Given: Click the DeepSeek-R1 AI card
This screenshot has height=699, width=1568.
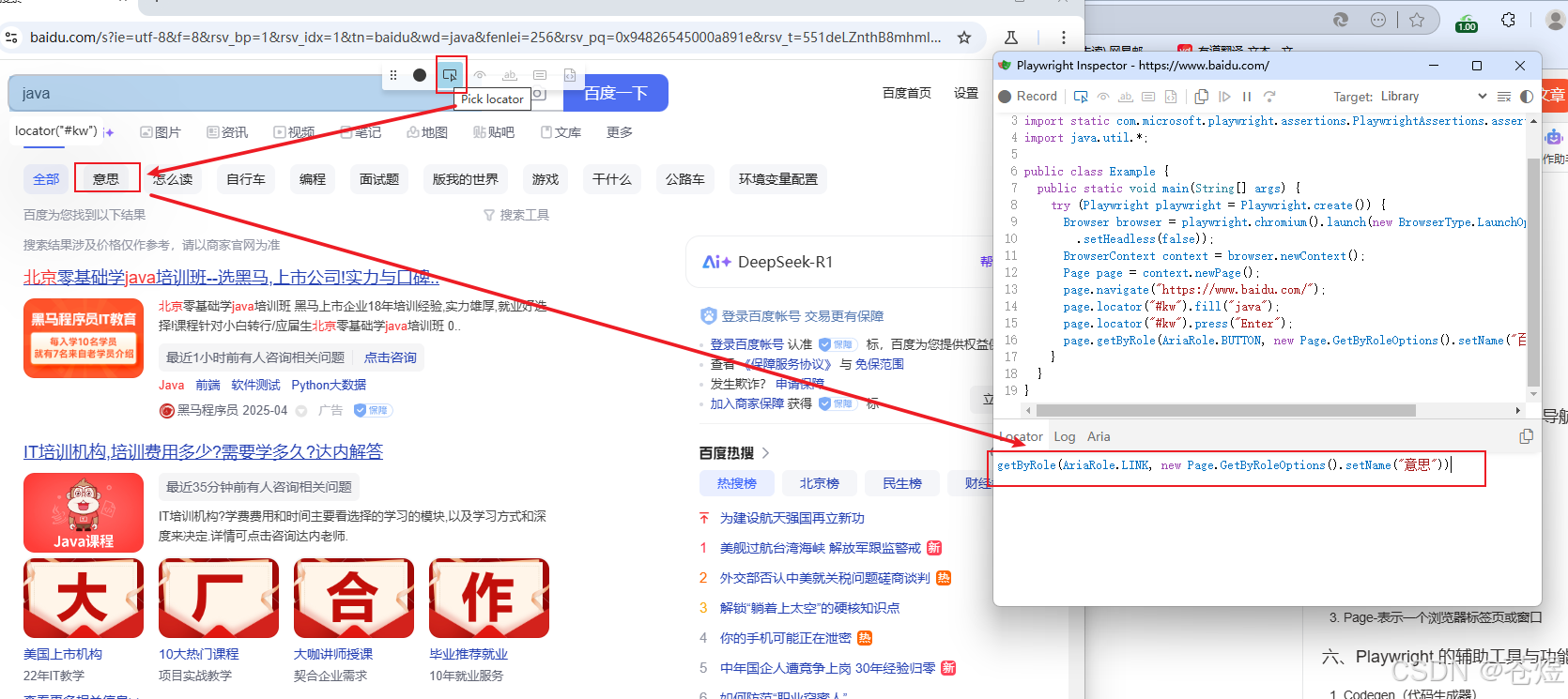Looking at the screenshot, I should (840, 262).
